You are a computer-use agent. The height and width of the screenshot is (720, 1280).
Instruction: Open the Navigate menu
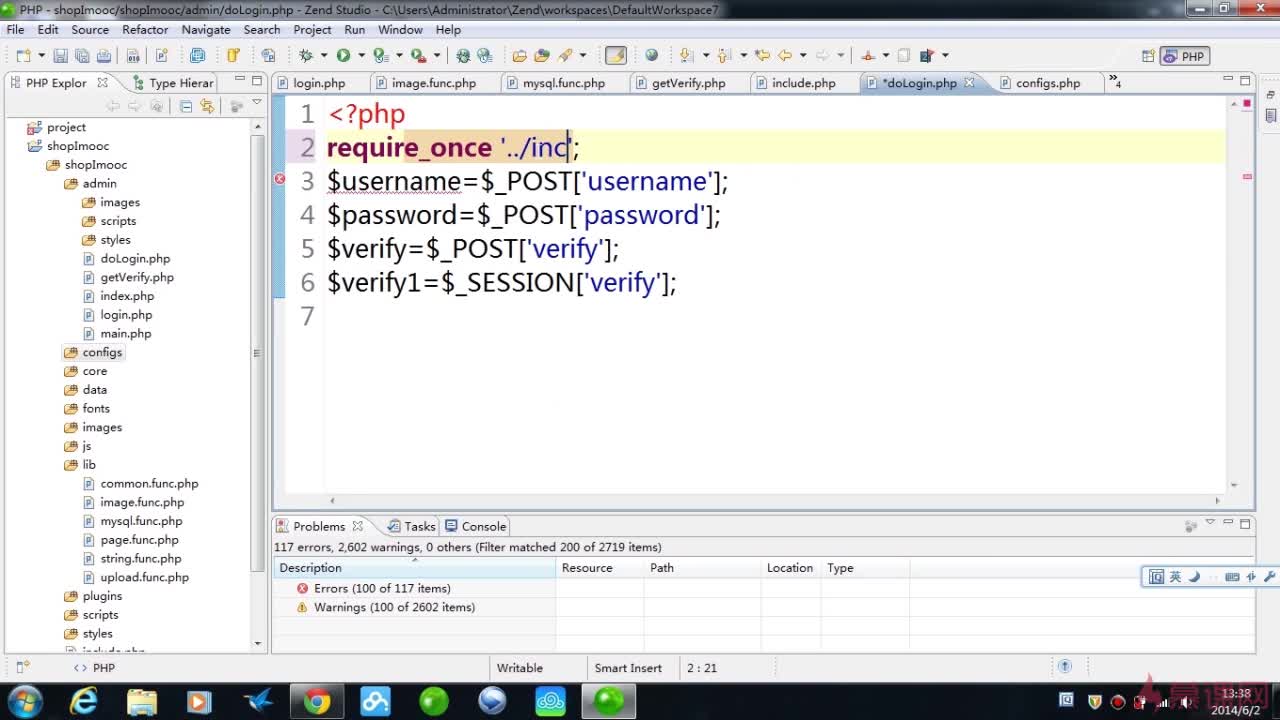click(206, 30)
